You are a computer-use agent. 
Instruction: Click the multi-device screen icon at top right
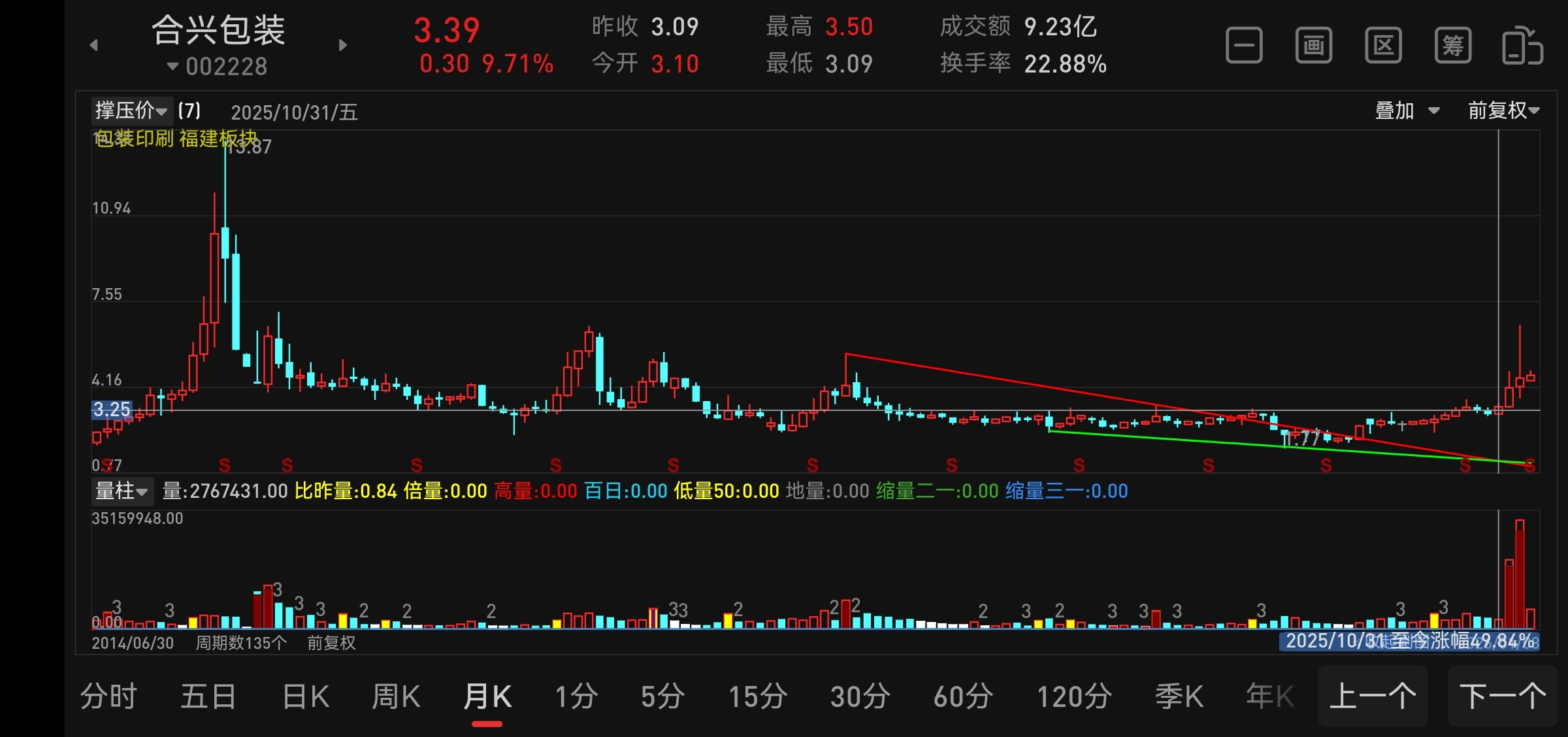pyautogui.click(x=1523, y=46)
